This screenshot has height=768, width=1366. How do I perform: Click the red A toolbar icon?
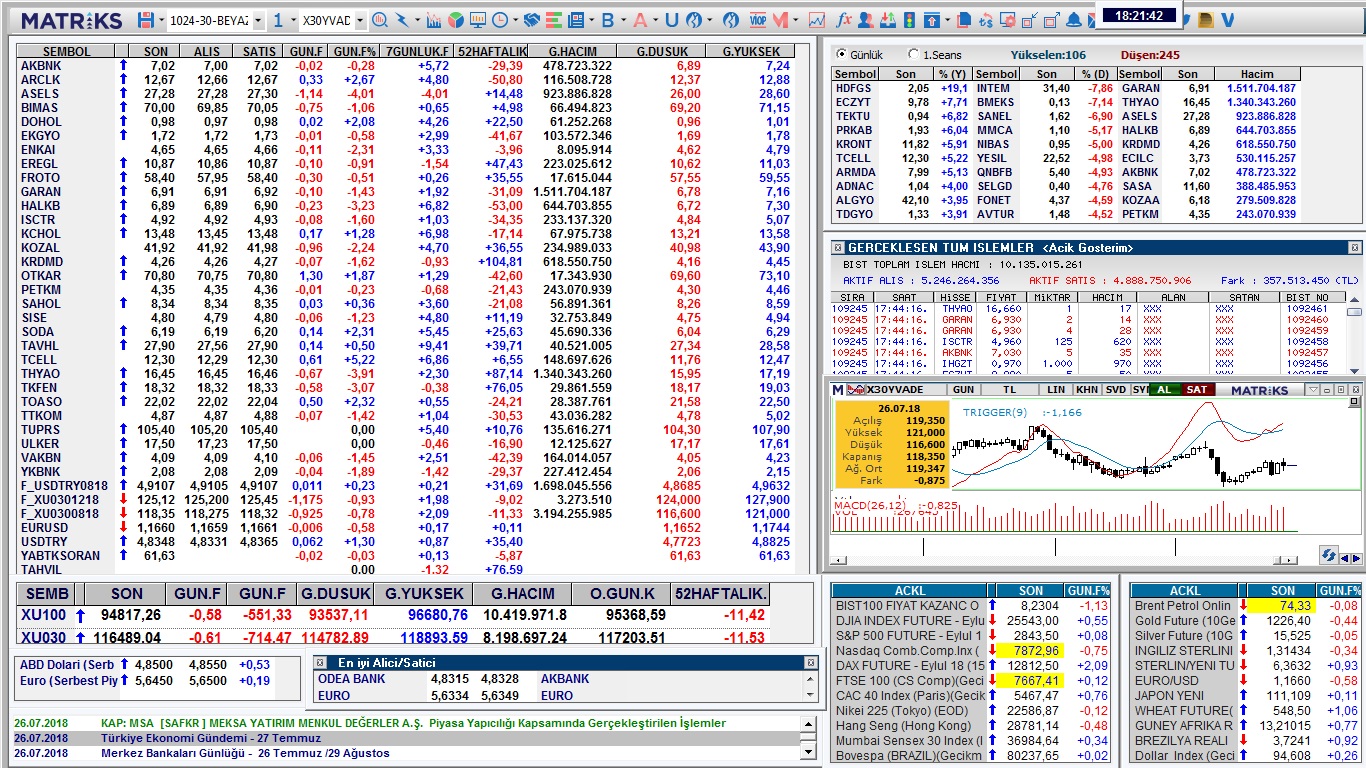point(639,20)
